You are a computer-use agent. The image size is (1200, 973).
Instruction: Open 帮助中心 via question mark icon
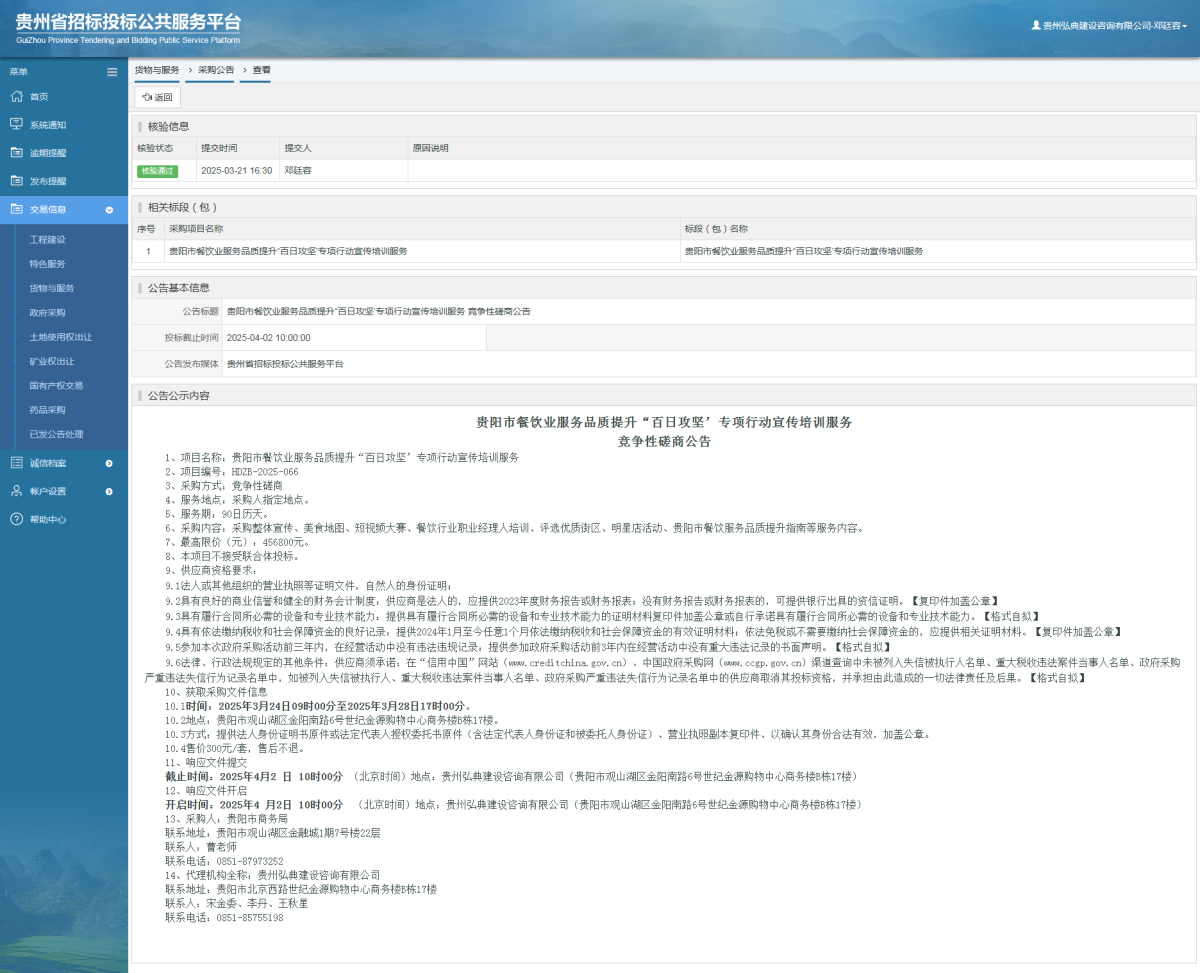pos(16,519)
